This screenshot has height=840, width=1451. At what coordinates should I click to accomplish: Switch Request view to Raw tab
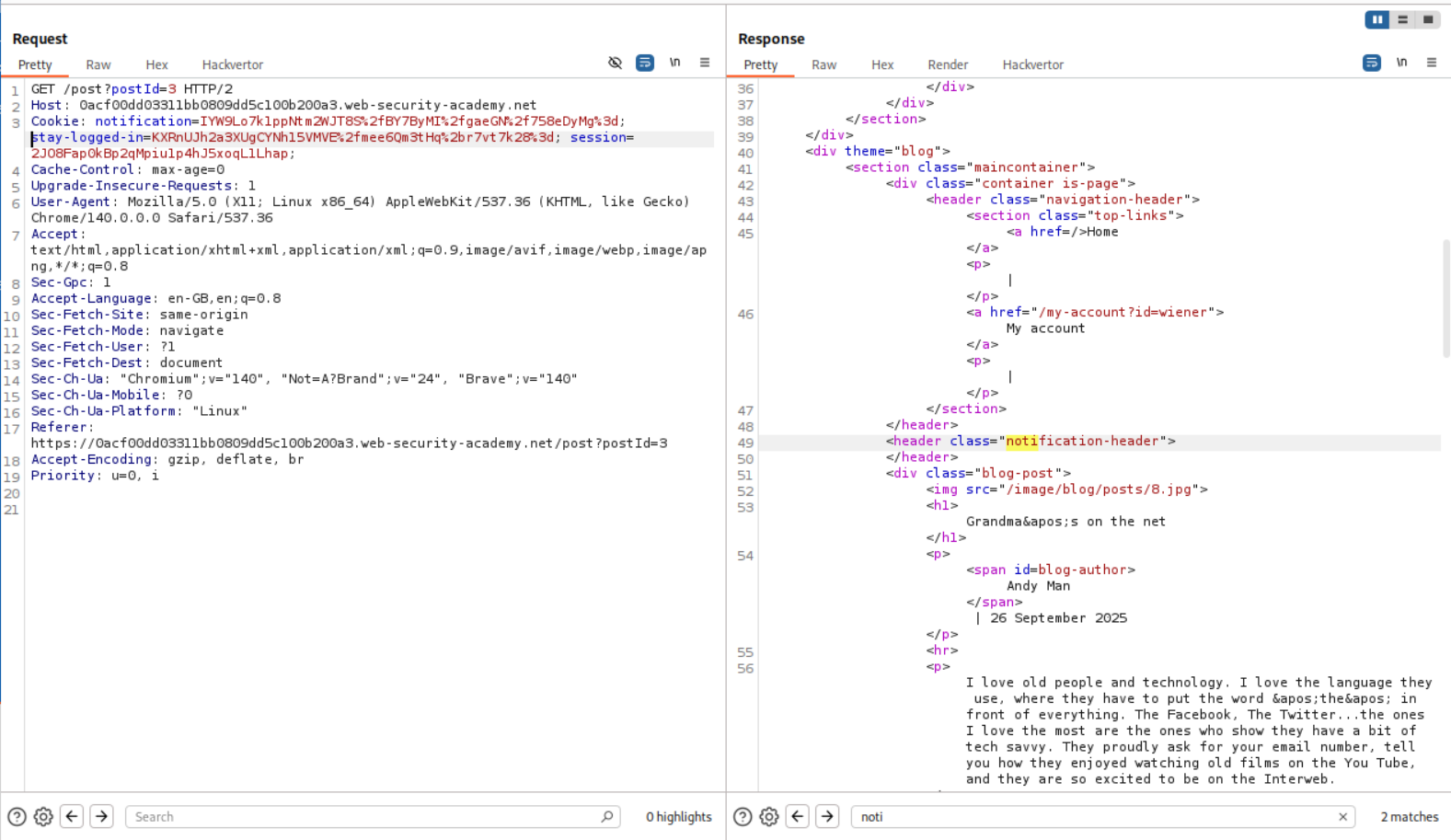coord(98,64)
